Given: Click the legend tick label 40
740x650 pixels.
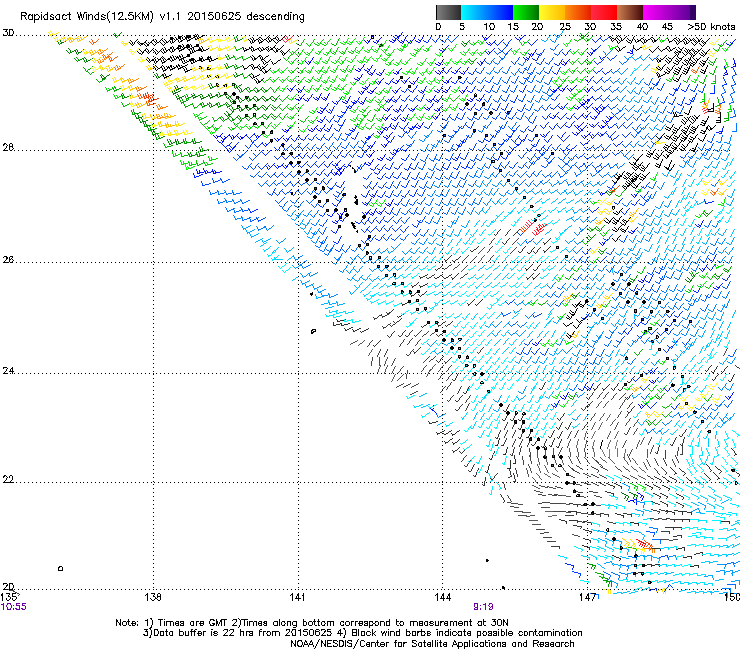Looking at the screenshot, I should coord(642,27).
